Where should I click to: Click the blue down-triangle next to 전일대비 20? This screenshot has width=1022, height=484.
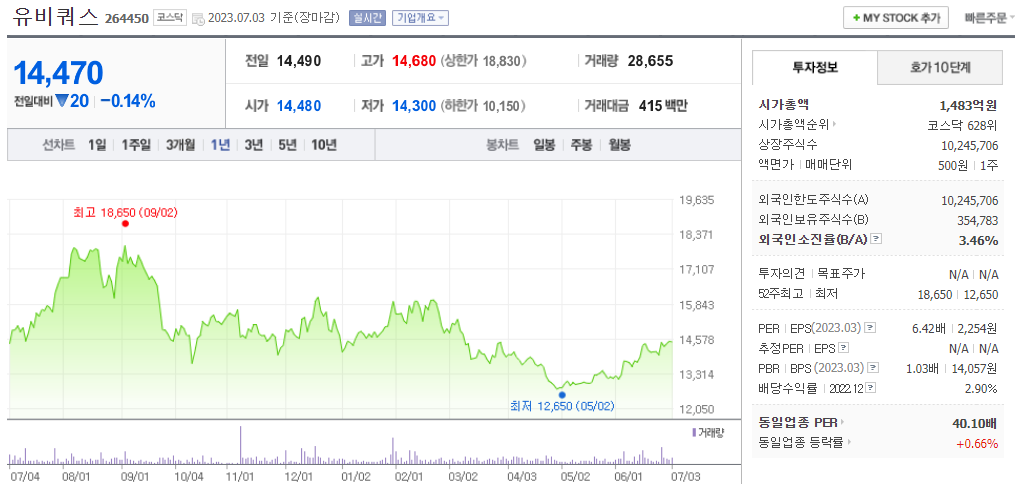coord(62,102)
